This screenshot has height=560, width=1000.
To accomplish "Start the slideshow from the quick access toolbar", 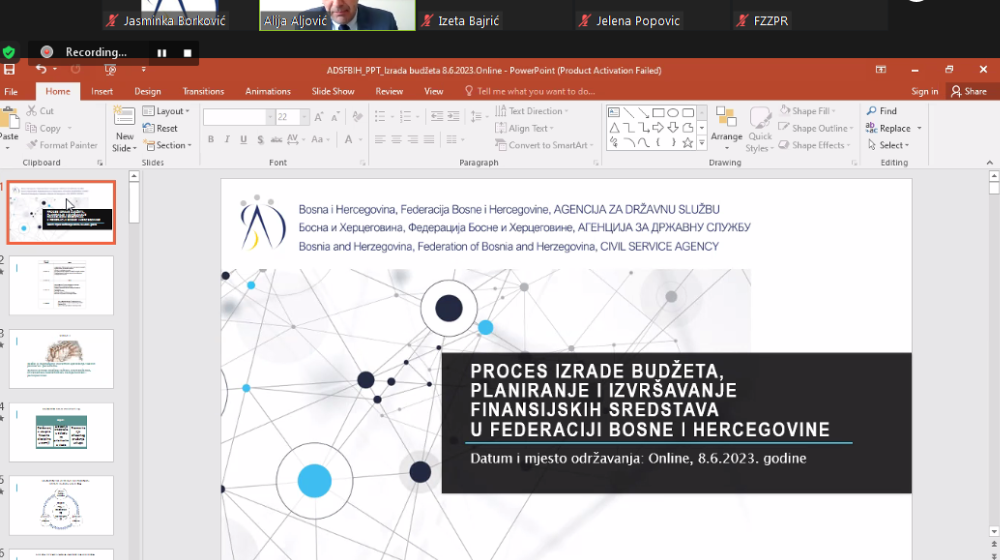I will [x=110, y=70].
